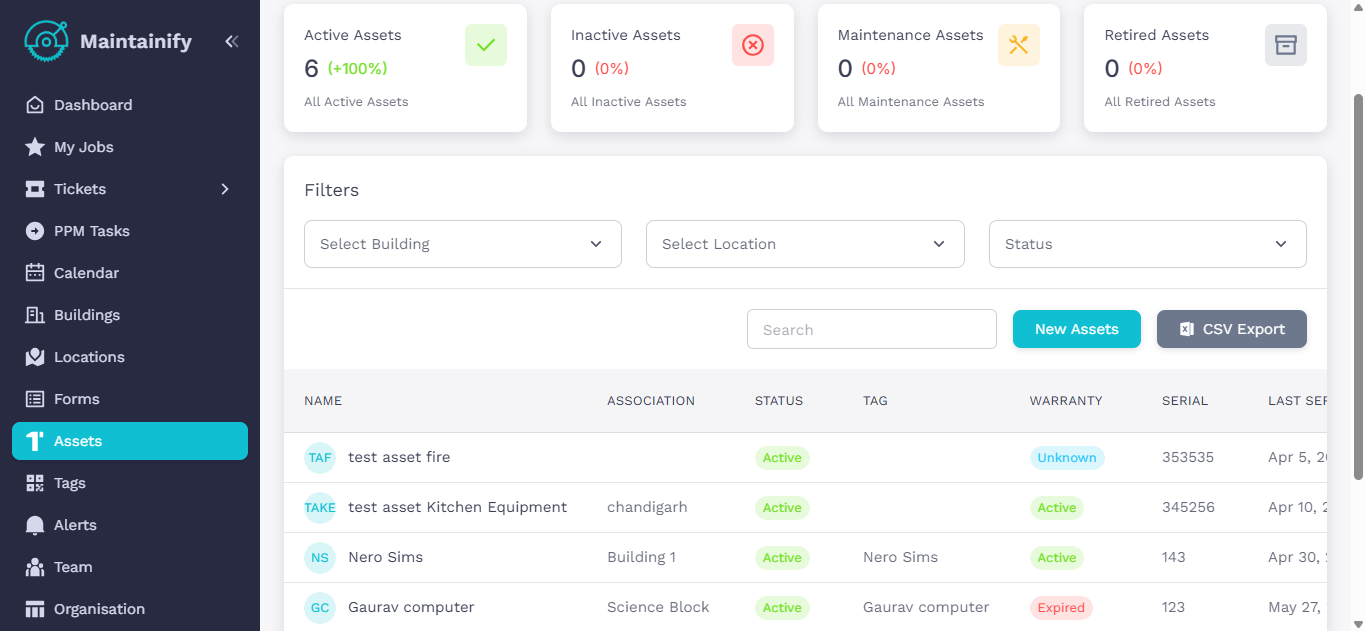Click the New Assets button

click(1076, 329)
